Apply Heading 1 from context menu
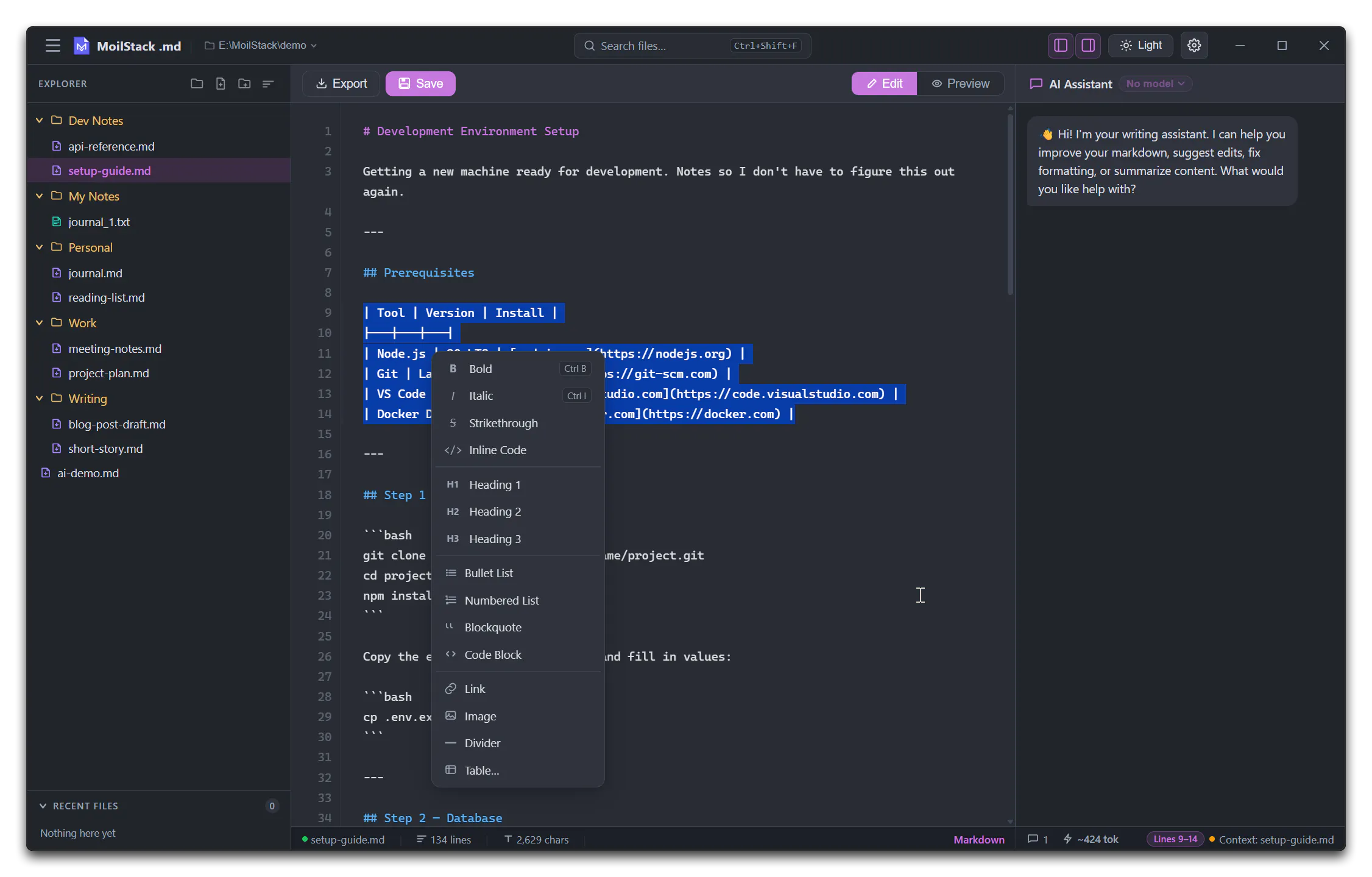Screen dimensions: 1372x877 pos(518,485)
